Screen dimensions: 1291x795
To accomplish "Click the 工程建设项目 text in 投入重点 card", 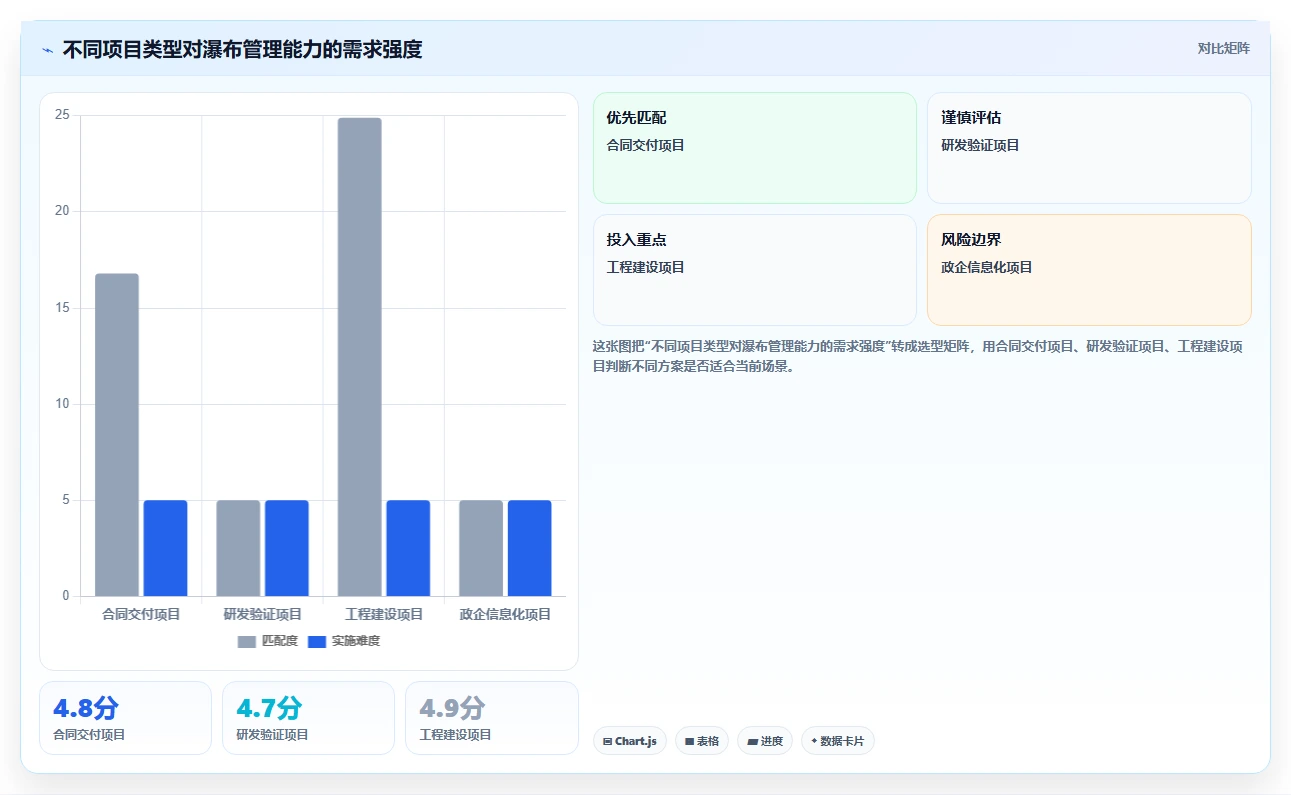I will tap(646, 267).
